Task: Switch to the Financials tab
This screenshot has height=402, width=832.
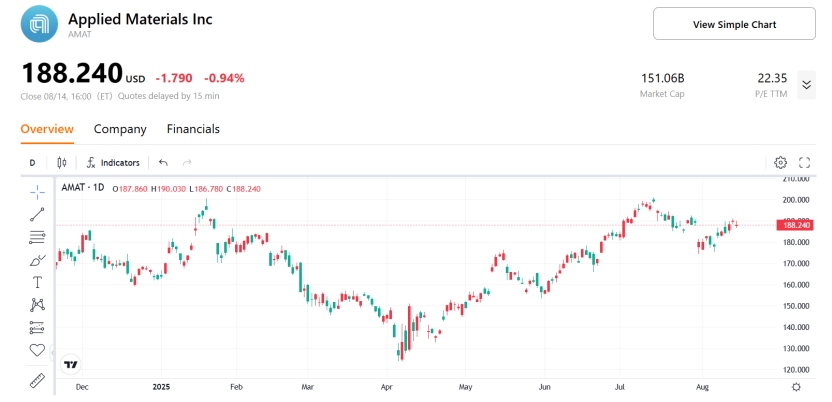Action: pyautogui.click(x=193, y=129)
